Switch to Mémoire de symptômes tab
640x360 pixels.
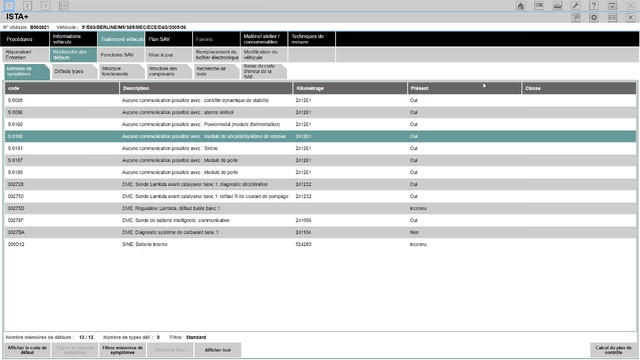click(27, 71)
